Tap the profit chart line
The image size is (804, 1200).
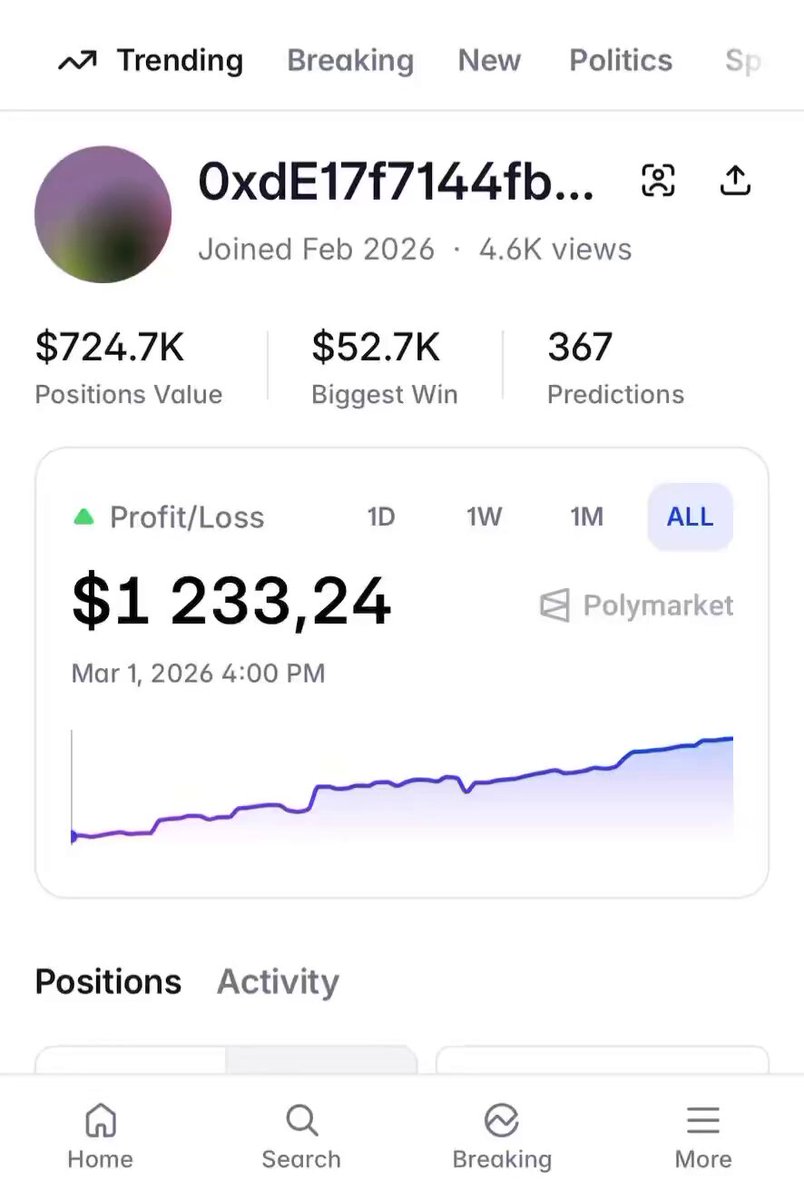point(400,783)
